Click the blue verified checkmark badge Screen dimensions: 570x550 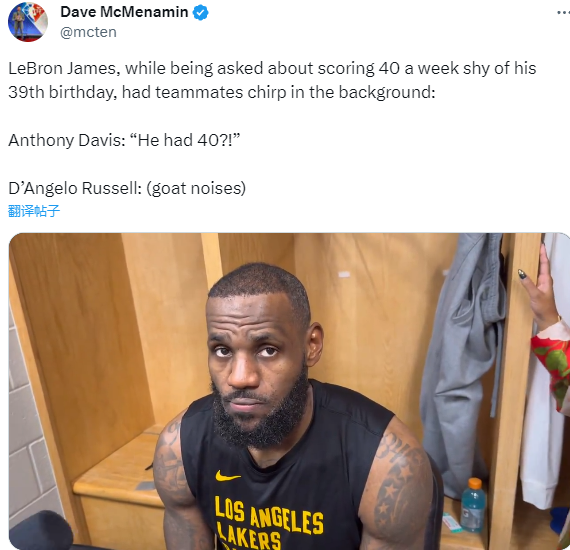tap(200, 13)
